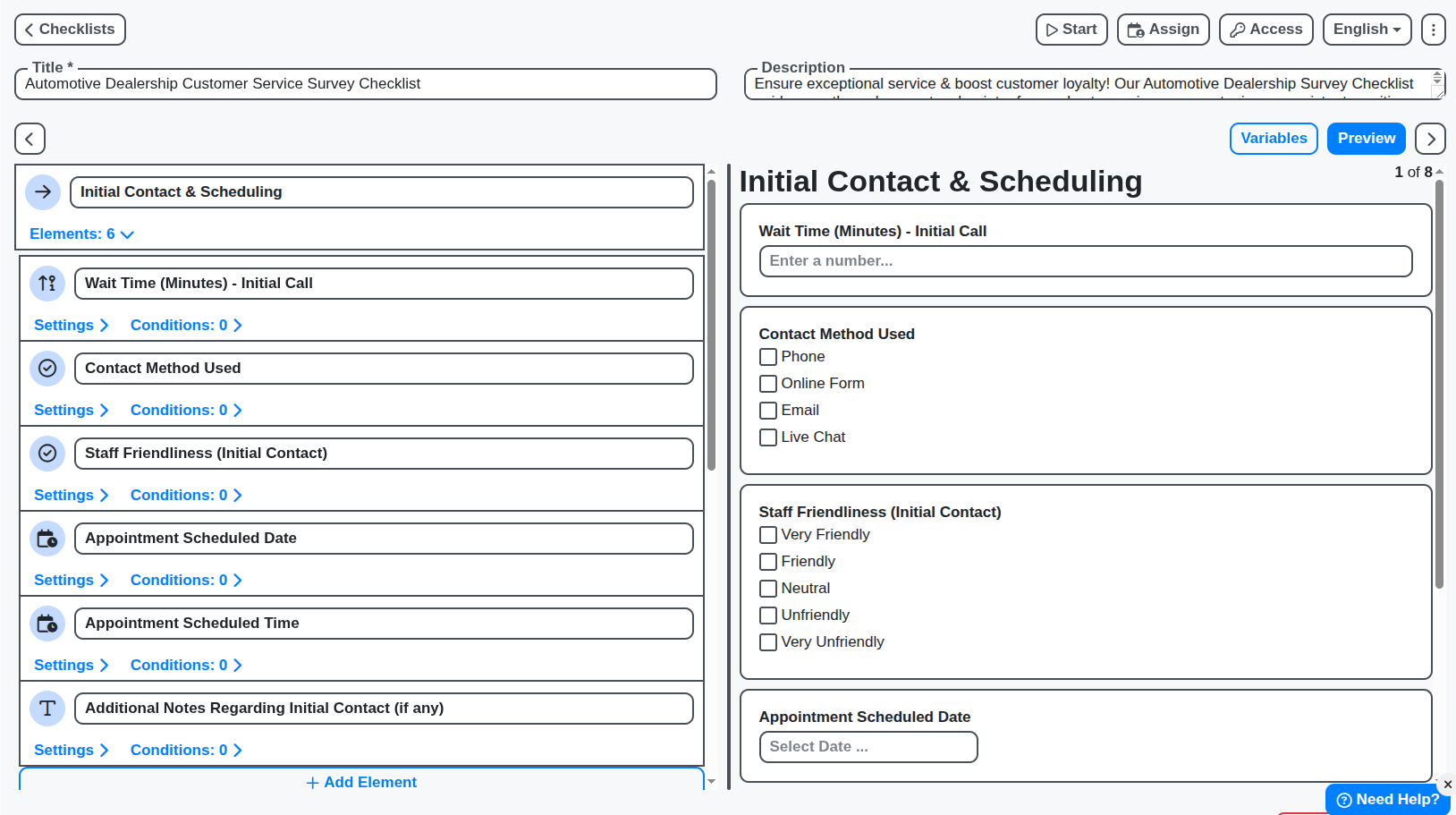1456x815 pixels.
Task: Click the calendar icon for Appointment Scheduled Date
Action: tap(47, 538)
